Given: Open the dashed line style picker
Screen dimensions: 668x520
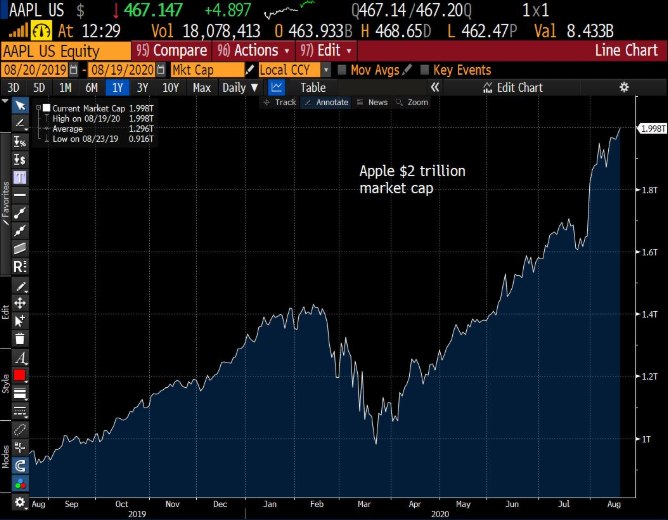Looking at the screenshot, I should click(20, 411).
